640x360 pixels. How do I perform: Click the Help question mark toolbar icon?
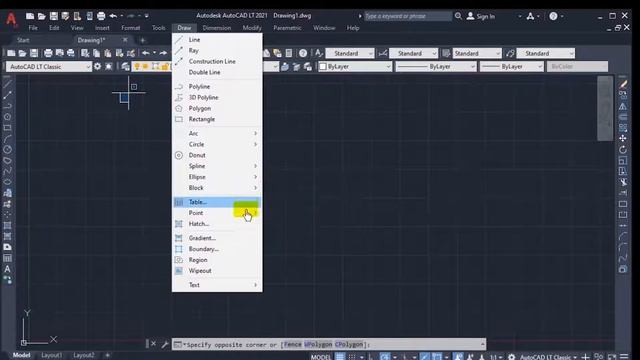[x=303, y=53]
